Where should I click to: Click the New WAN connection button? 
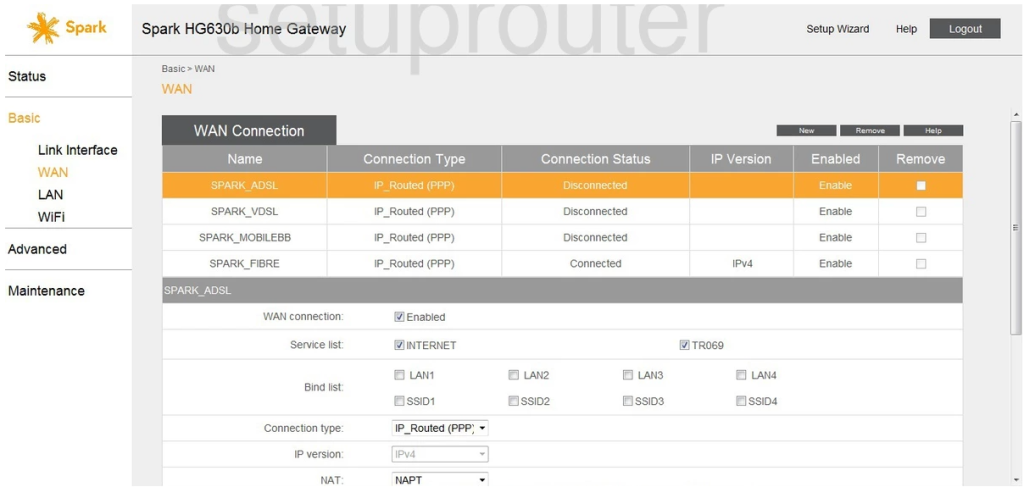click(x=806, y=130)
